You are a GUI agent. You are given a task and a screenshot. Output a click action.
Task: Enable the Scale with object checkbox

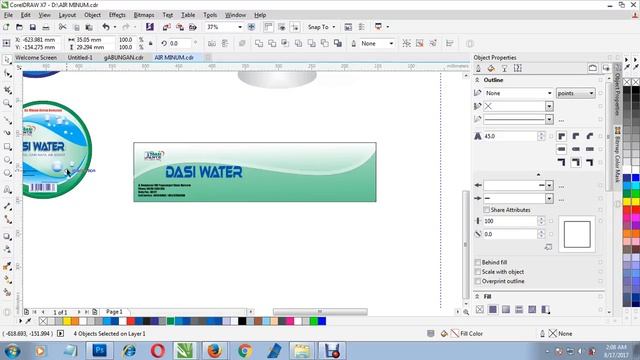tap(478, 272)
